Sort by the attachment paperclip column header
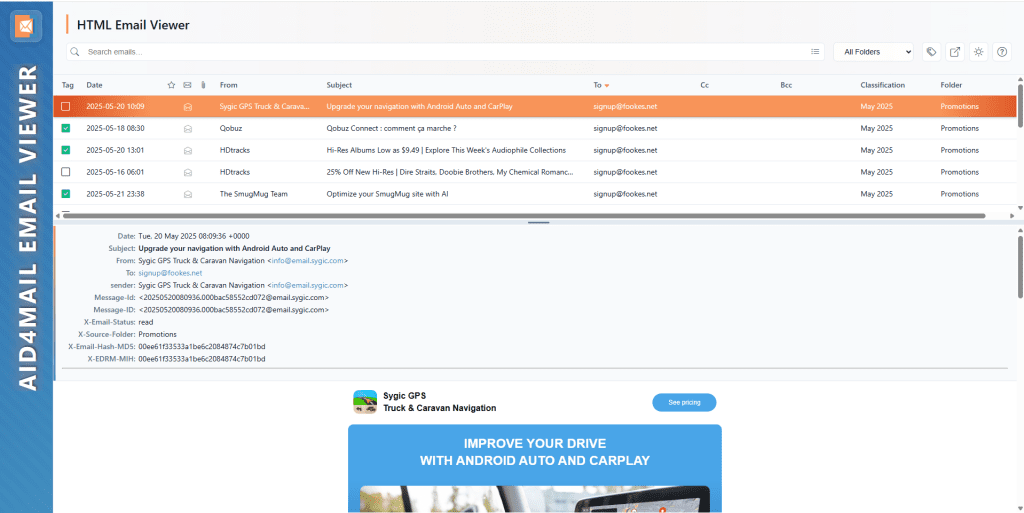The height and width of the screenshot is (513, 1024). click(203, 85)
